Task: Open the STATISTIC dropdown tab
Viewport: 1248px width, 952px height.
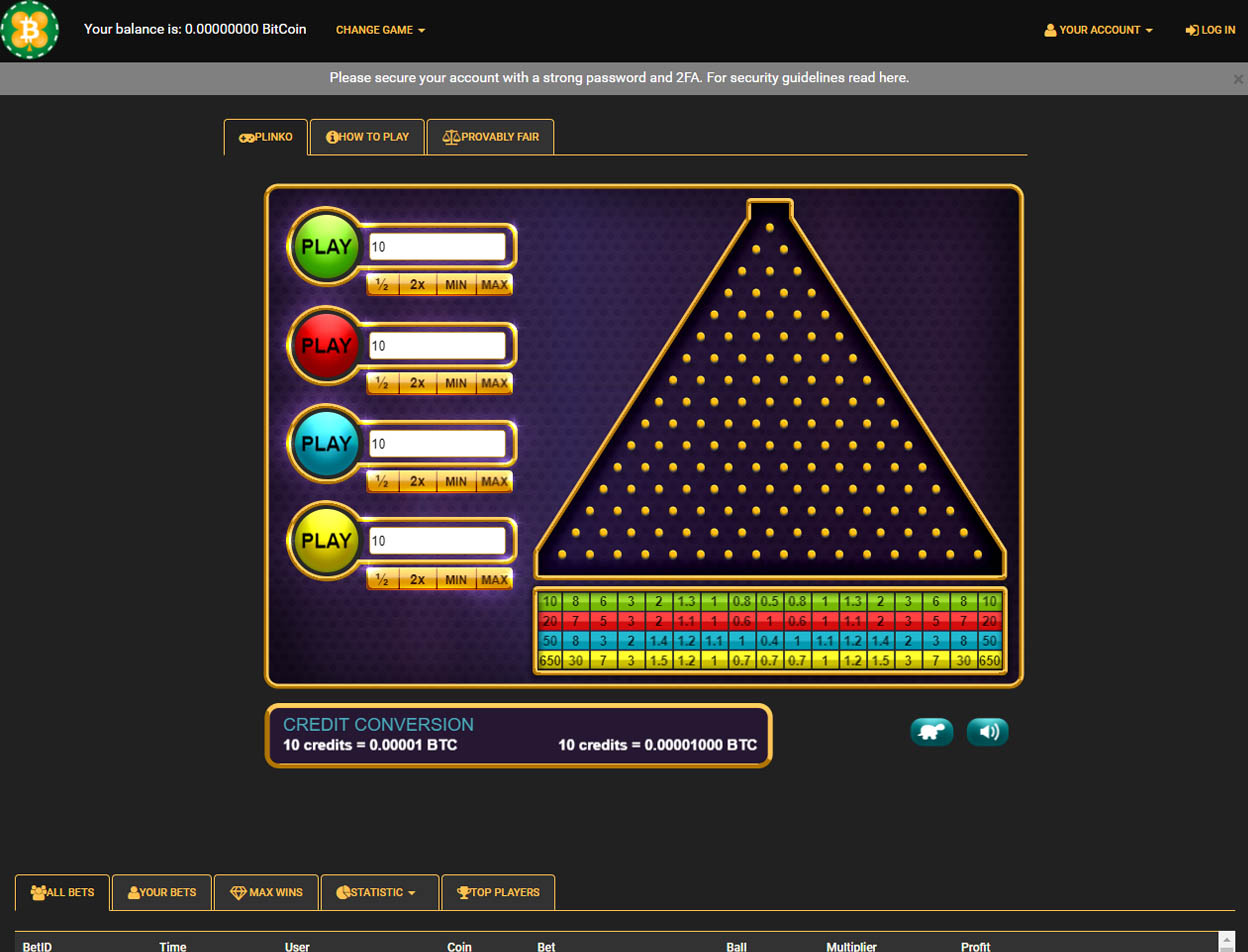Action: [x=380, y=892]
